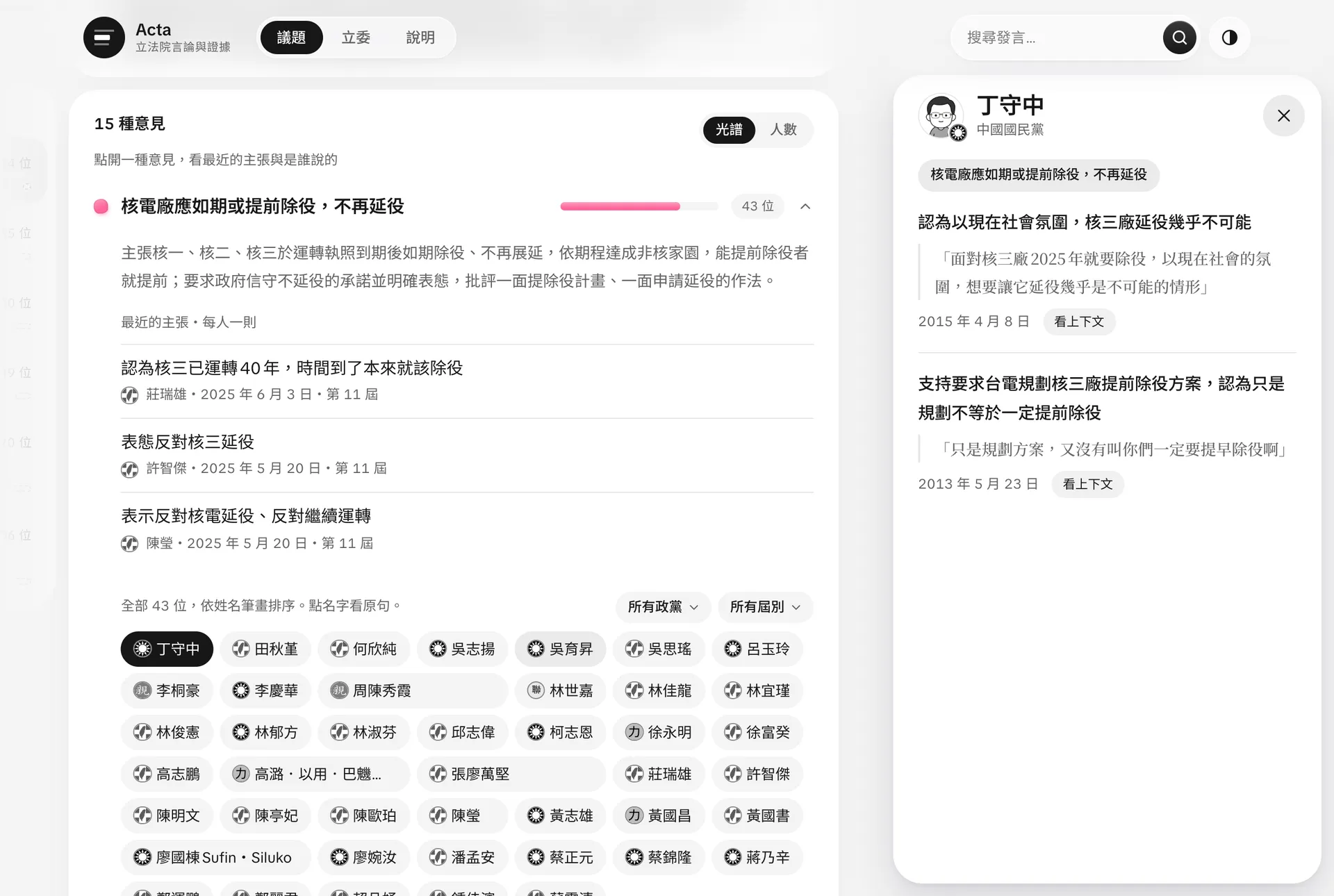Select the 田秋堇 name chip

point(265,649)
